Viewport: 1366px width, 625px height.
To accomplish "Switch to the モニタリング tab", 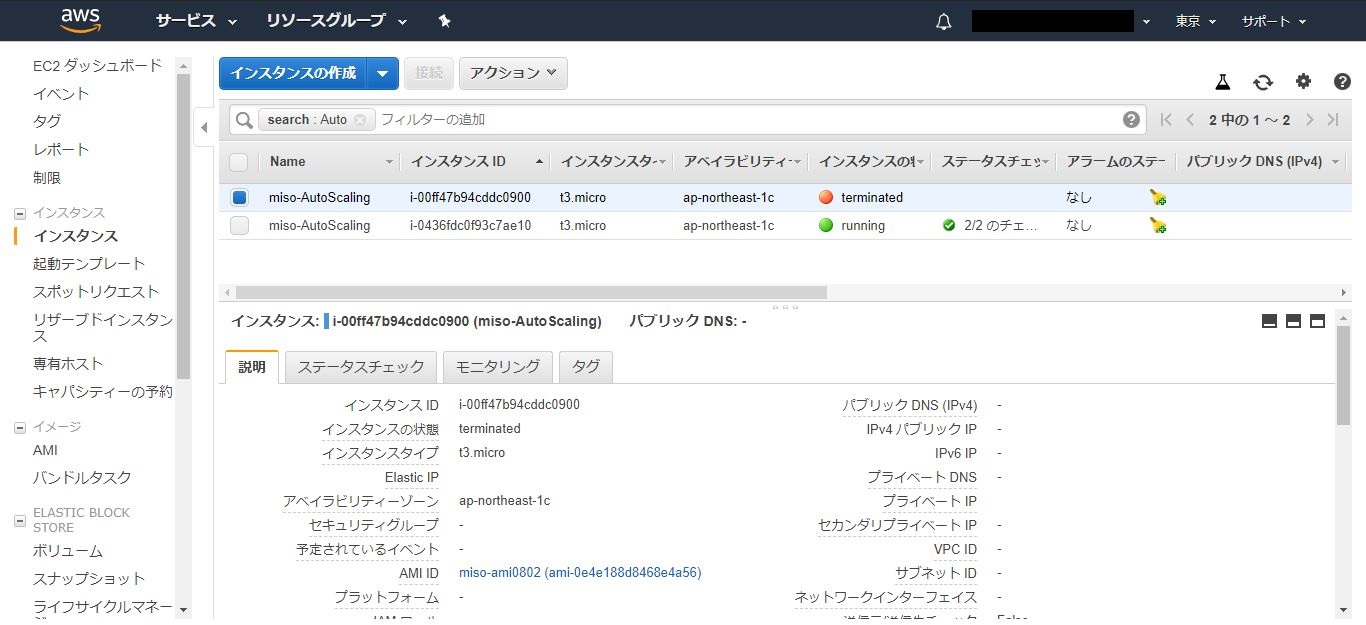I will point(497,367).
